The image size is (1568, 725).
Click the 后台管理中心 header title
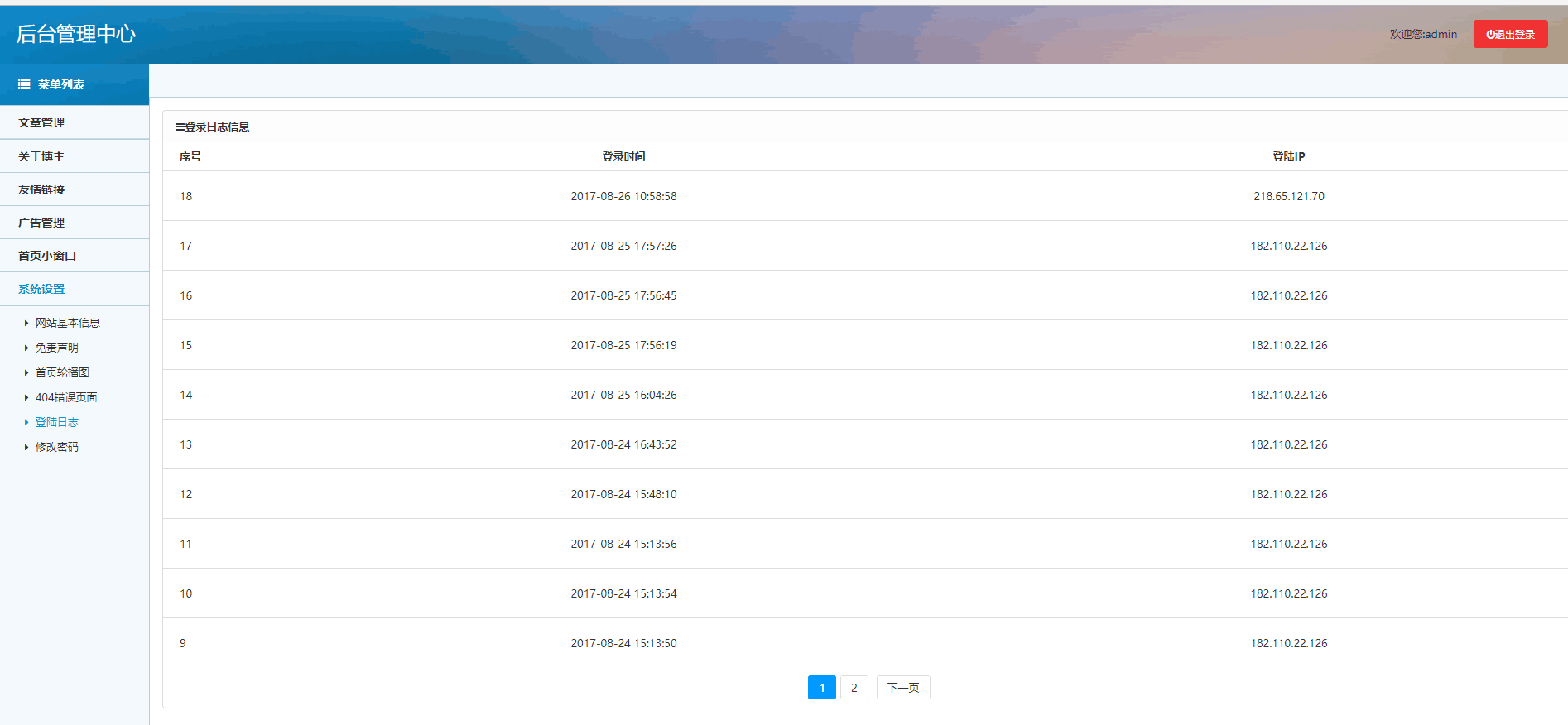[x=75, y=34]
